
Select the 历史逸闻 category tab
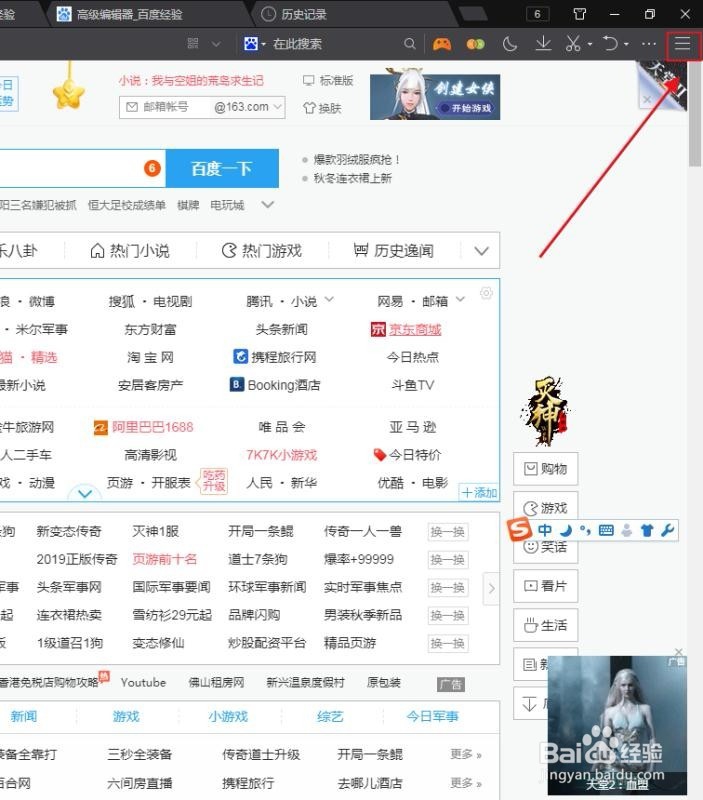(394, 251)
